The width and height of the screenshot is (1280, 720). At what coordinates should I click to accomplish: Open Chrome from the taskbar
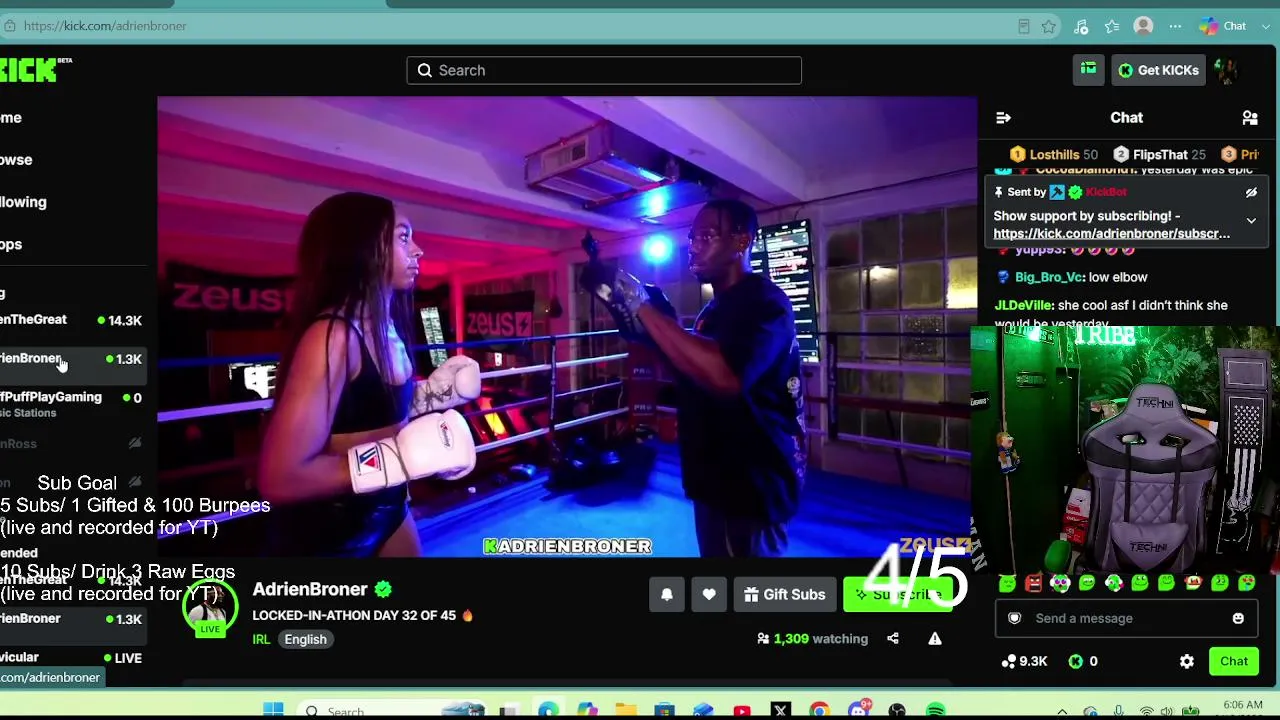click(x=819, y=711)
